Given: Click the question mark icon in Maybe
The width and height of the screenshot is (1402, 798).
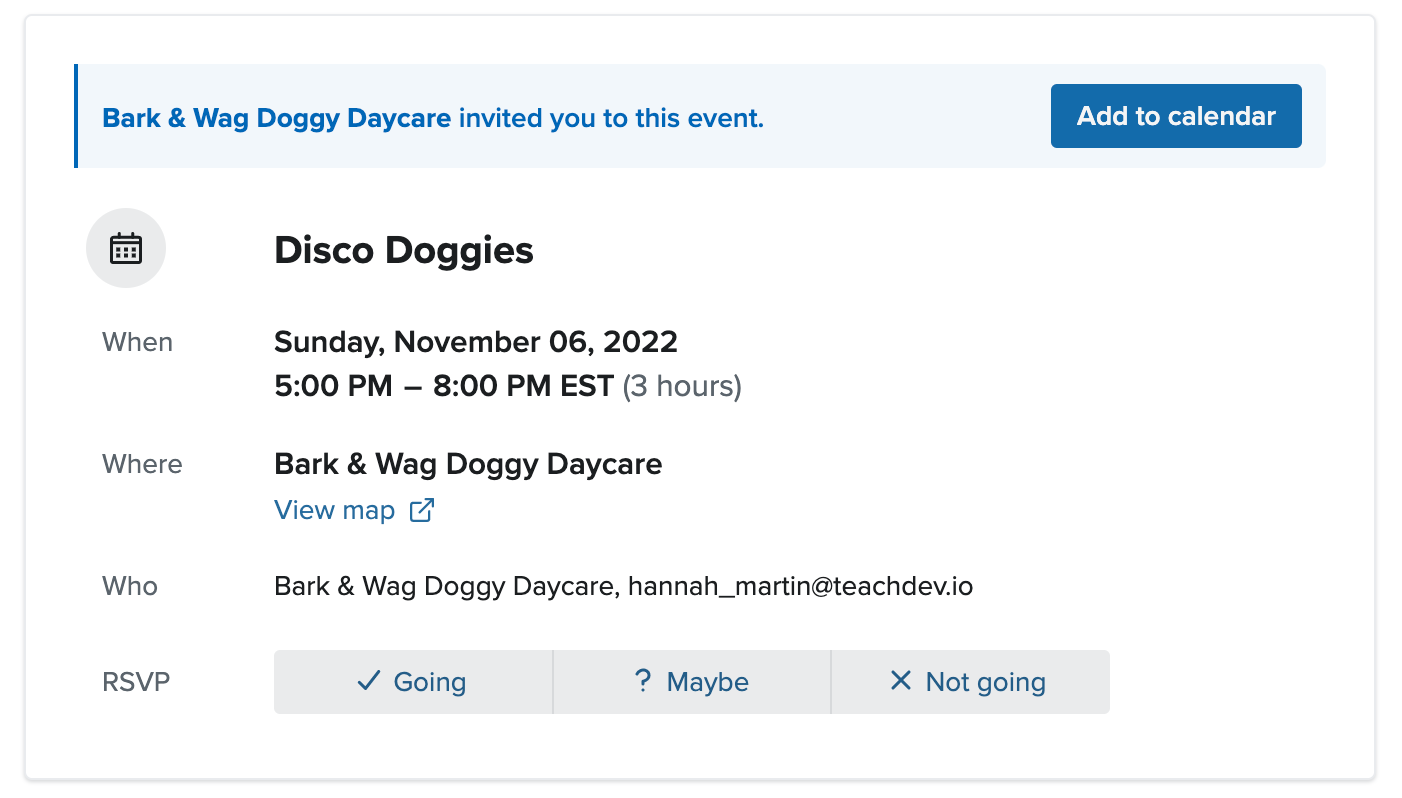Looking at the screenshot, I should (643, 681).
